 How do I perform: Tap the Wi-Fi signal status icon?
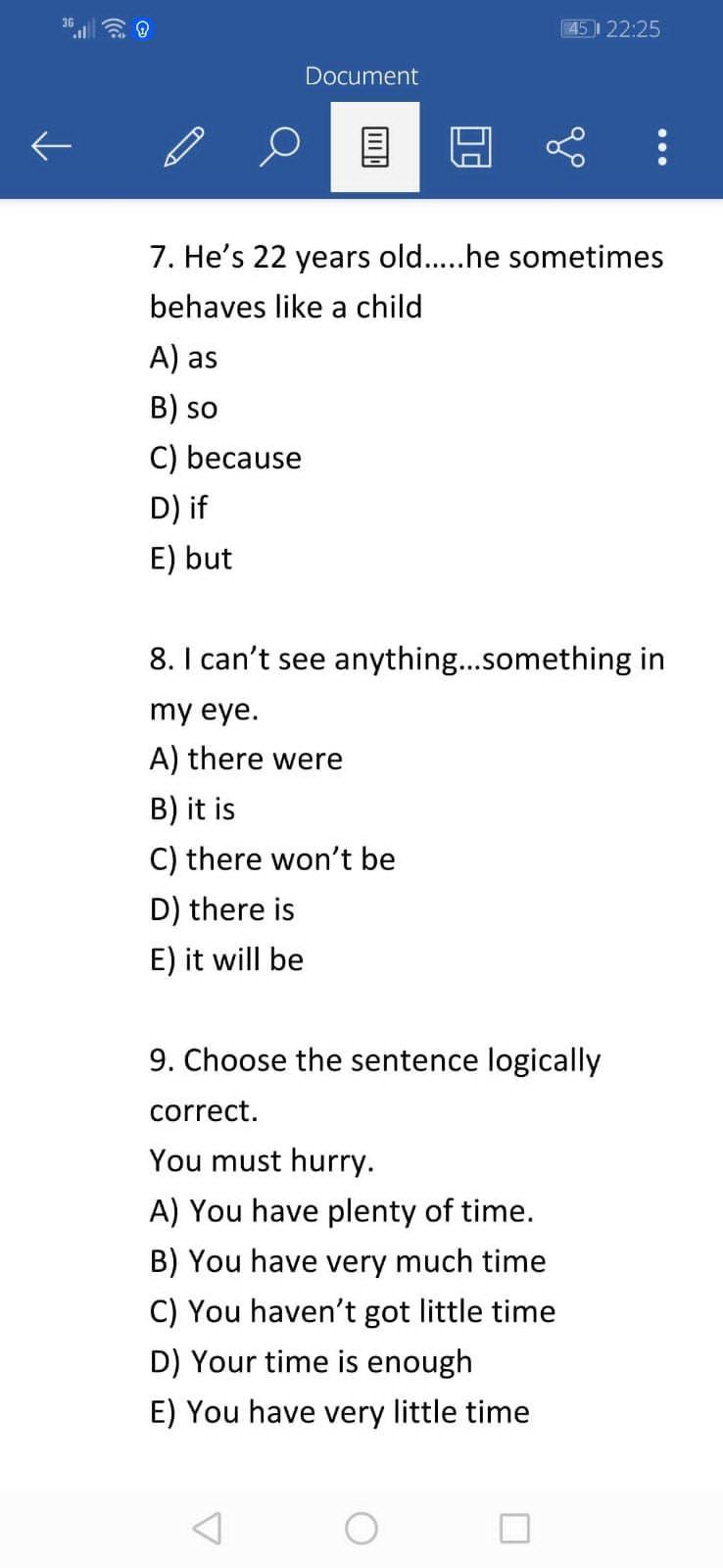click(116, 29)
